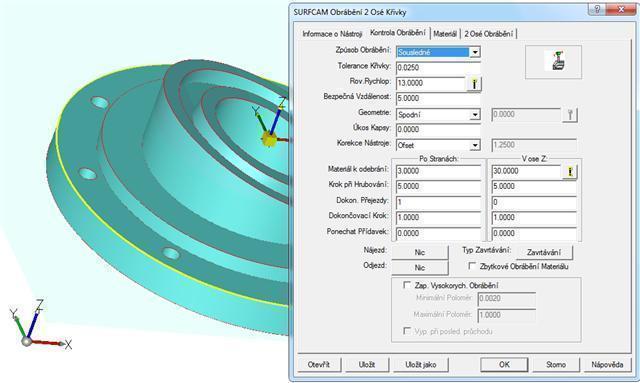Screen dimensions: 640x383
Task: Switch to 2 Osé Obrábění tab
Action: click(x=489, y=34)
